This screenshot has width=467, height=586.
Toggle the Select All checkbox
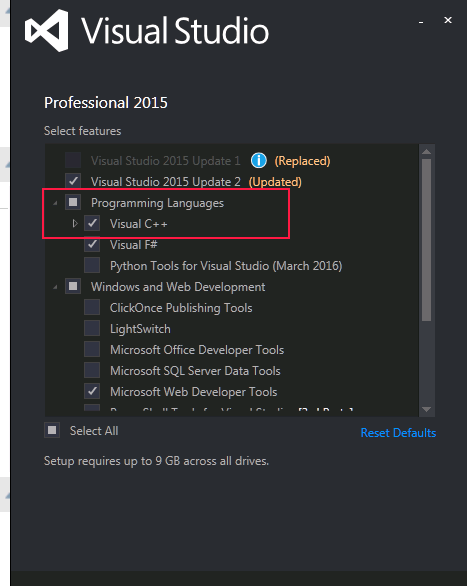(52, 430)
